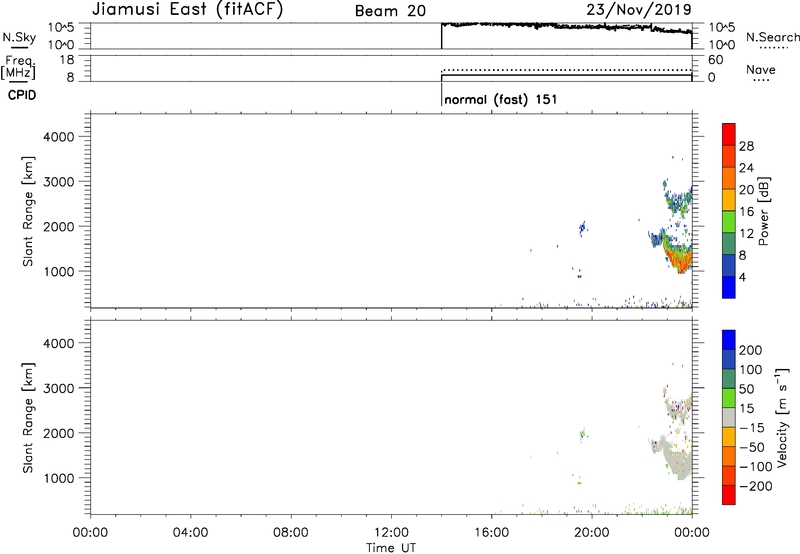
Task: Select the "12:00" time tick label
Action: coord(391,533)
